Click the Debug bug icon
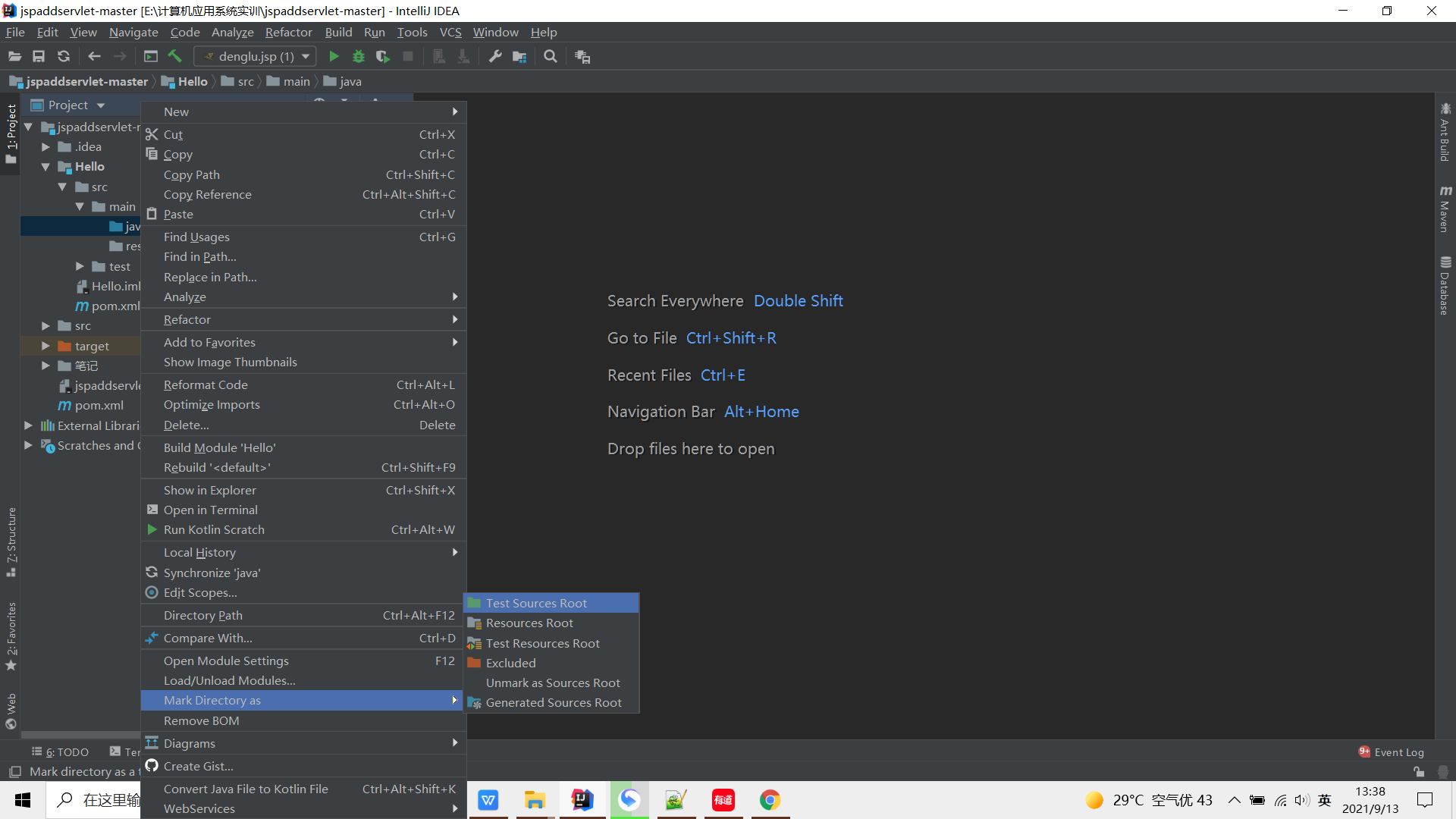1456x819 pixels. coord(359,56)
